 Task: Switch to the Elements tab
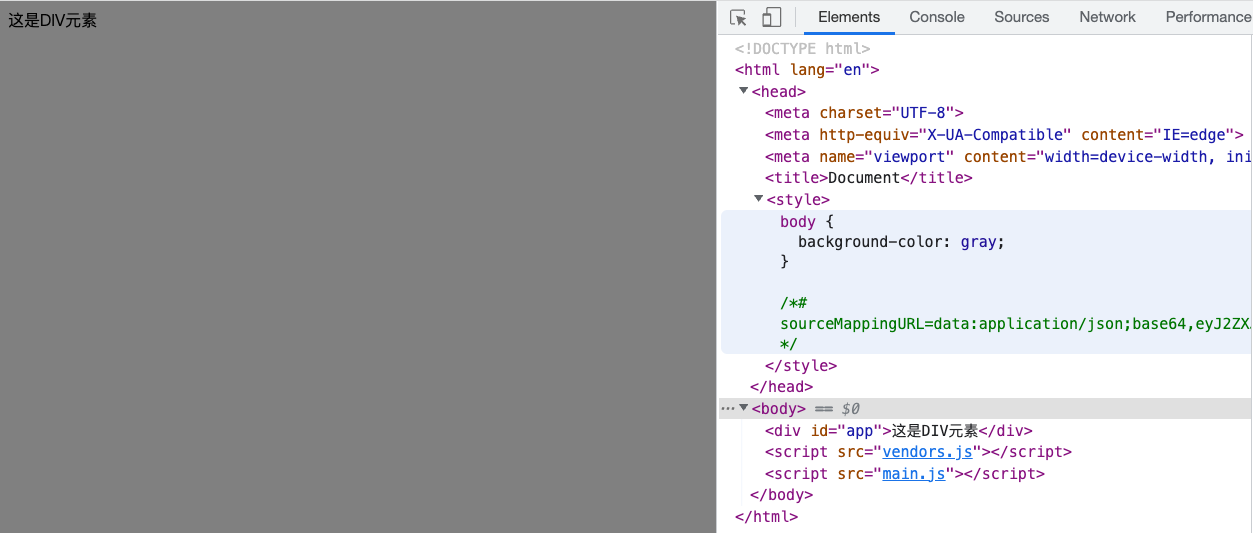pos(849,17)
